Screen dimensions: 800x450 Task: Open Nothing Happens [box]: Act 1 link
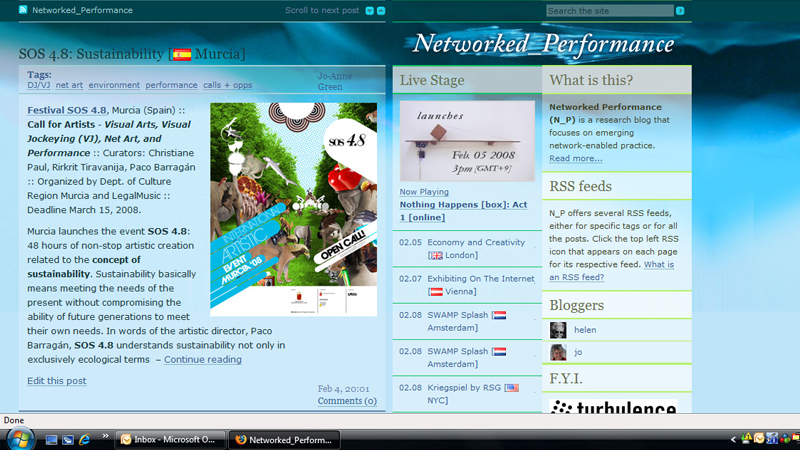[463, 211]
